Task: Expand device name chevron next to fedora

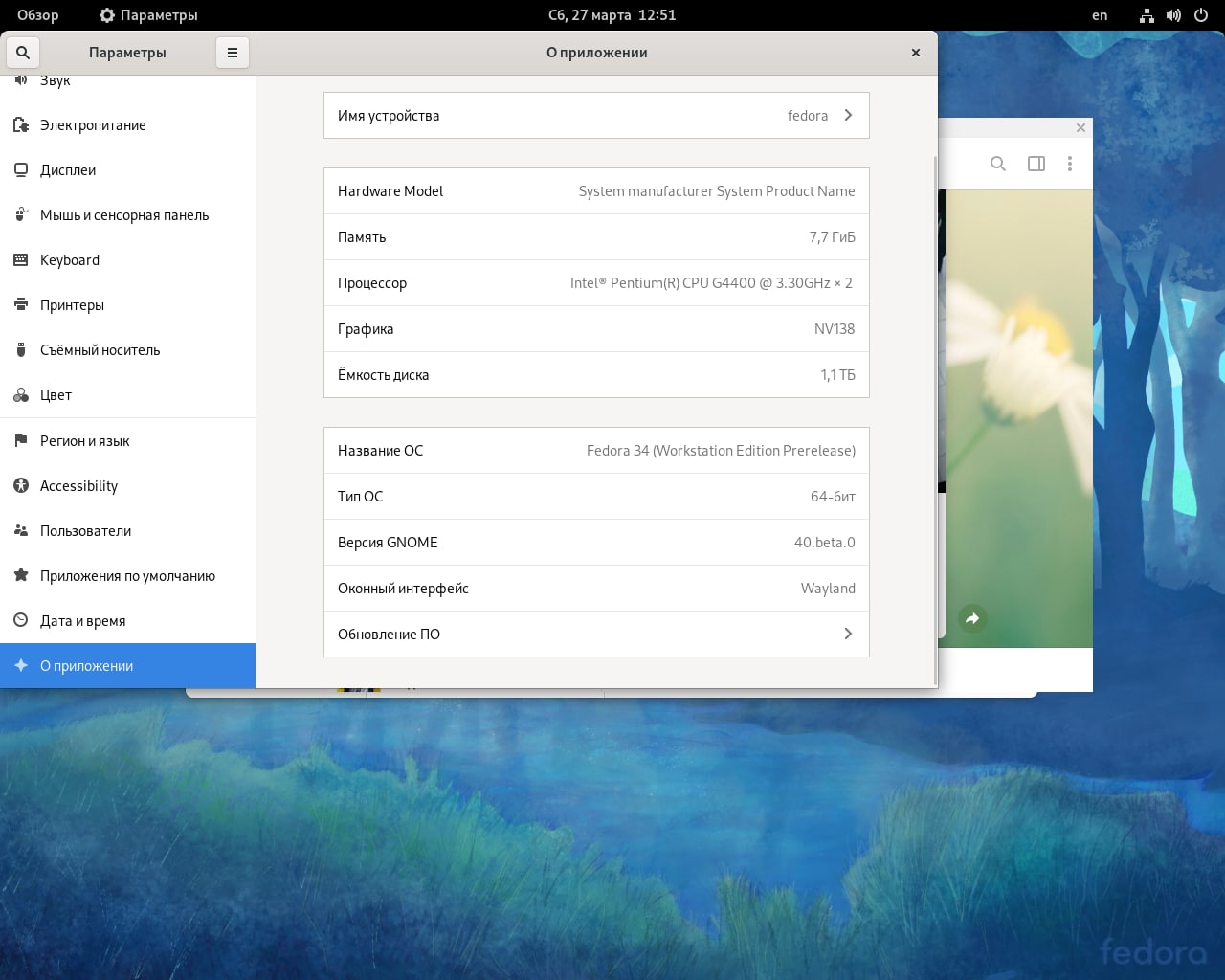Action: coord(848,115)
